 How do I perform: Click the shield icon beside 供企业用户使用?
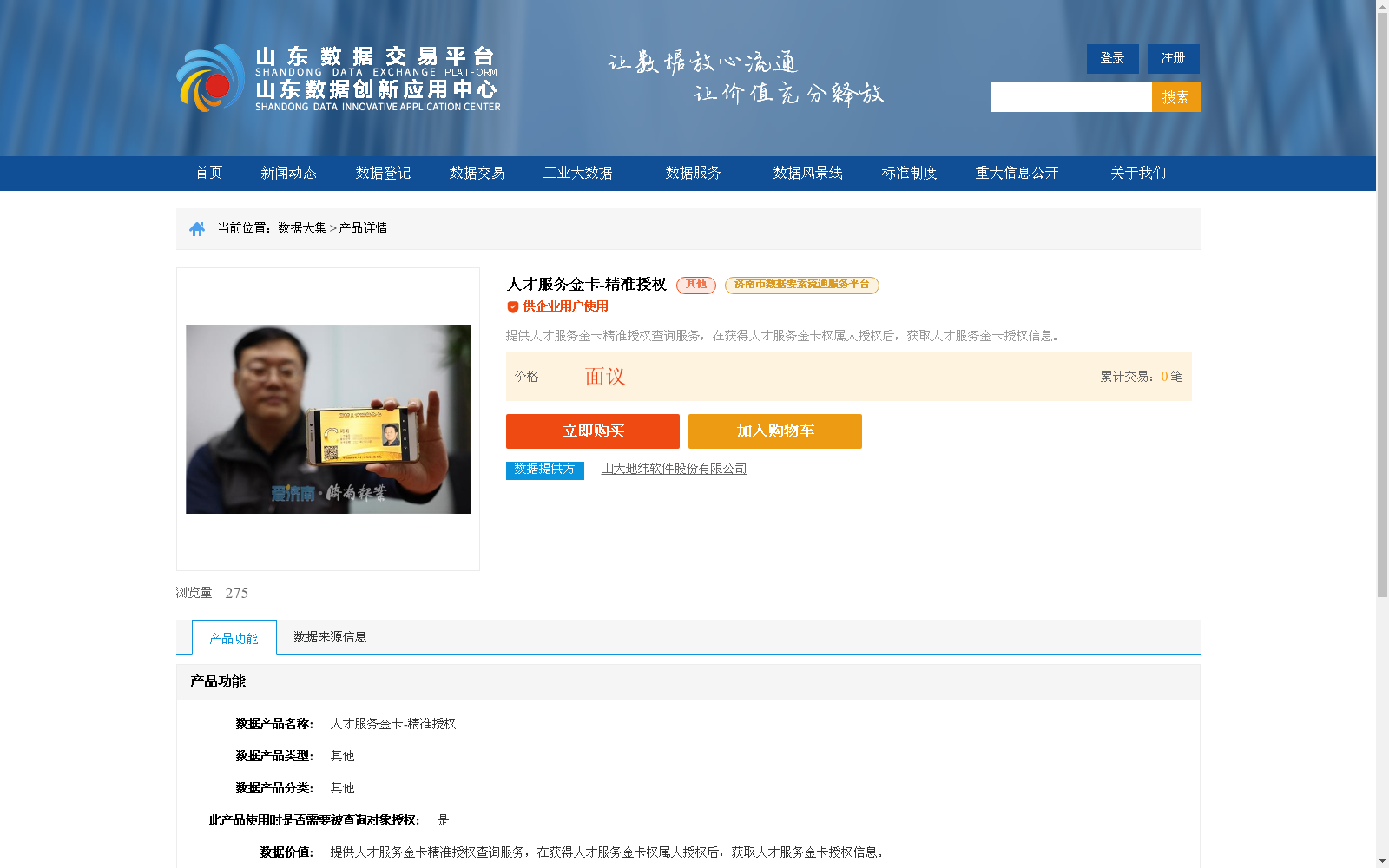(x=511, y=306)
